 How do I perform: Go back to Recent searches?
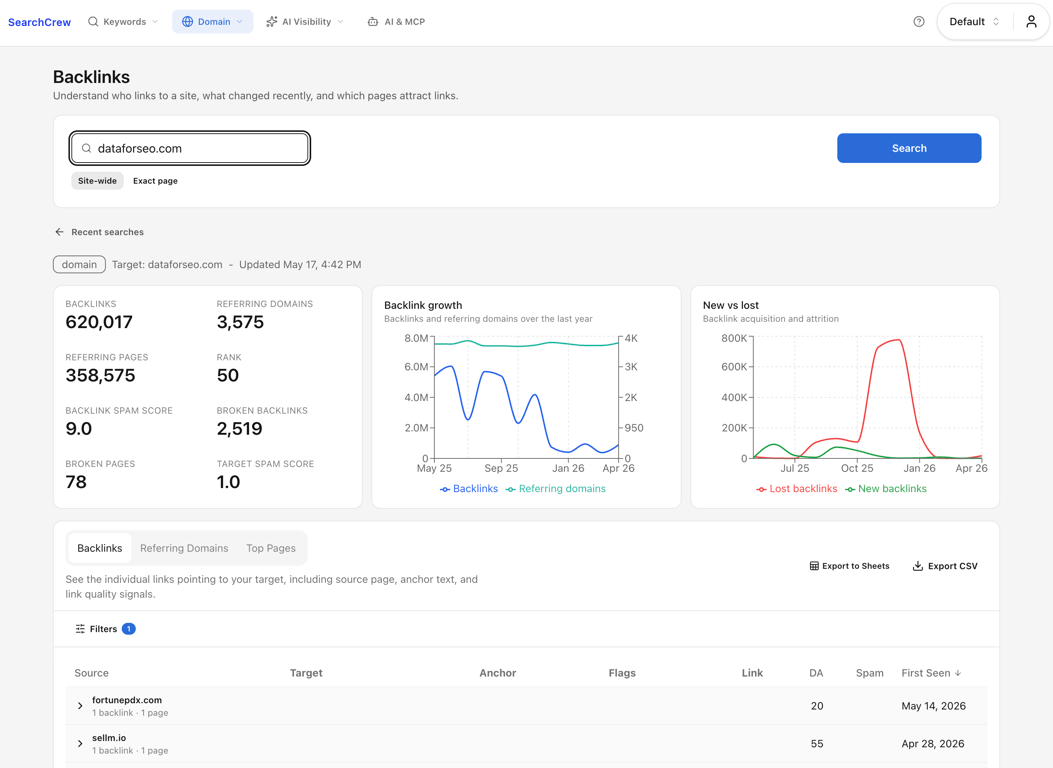click(x=99, y=232)
